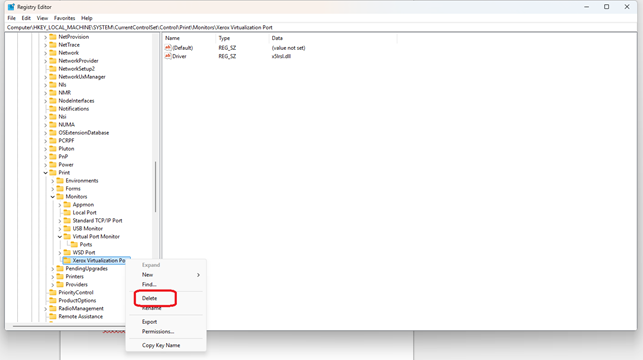This screenshot has height=360, width=643.
Task: Expand the PendingUpgrades key
Action: [x=53, y=269]
